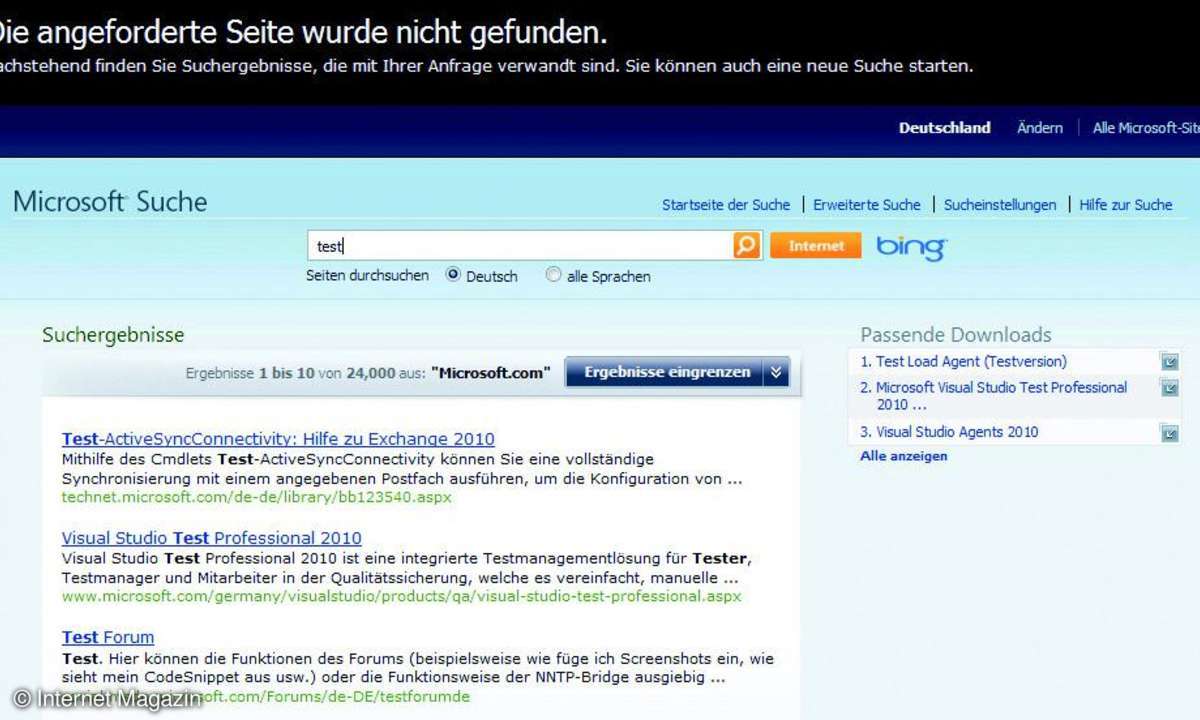Click the Suchergebnisse heading
Image resolution: width=1200 pixels, height=720 pixels.
pos(113,335)
